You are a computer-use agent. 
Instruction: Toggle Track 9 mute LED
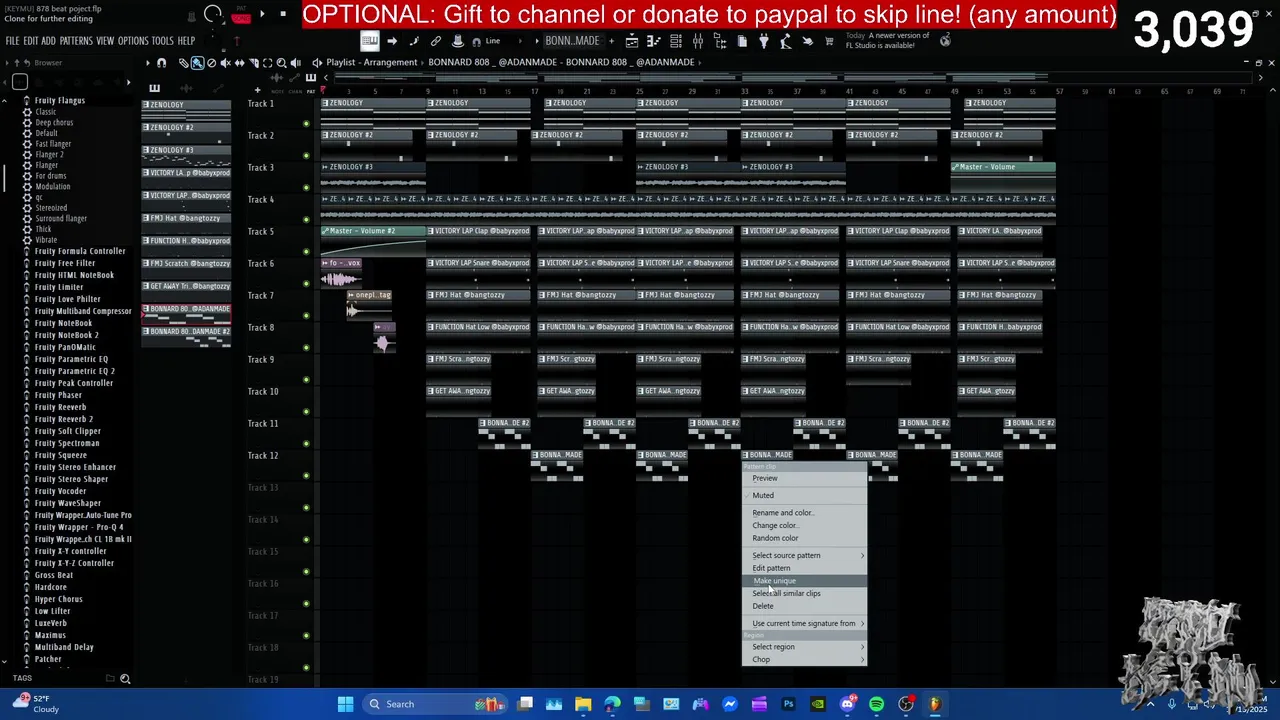[x=306, y=379]
